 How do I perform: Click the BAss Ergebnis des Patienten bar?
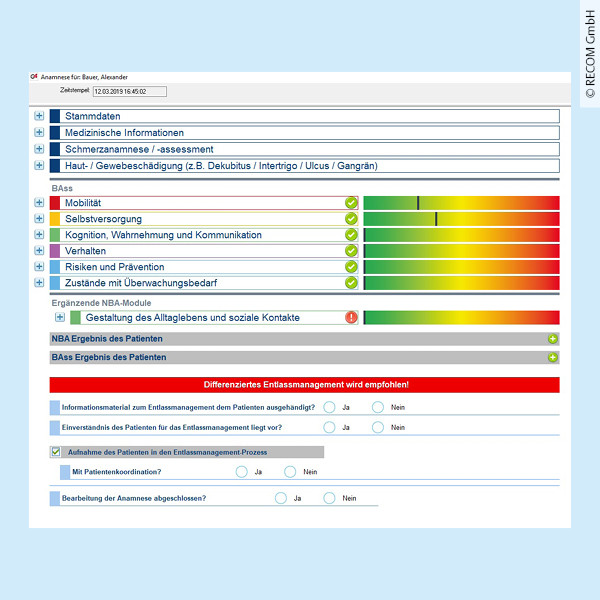[305, 357]
